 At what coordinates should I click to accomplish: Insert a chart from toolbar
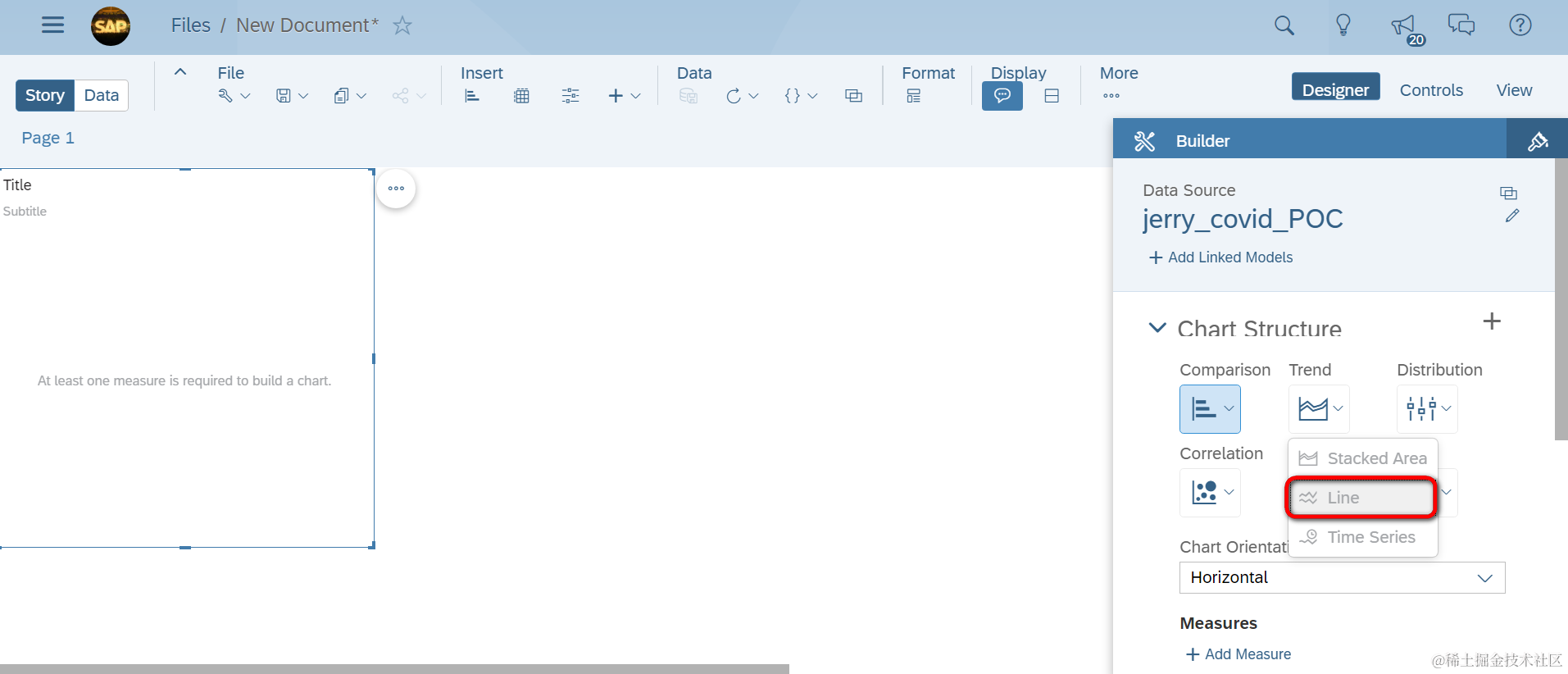tap(472, 96)
